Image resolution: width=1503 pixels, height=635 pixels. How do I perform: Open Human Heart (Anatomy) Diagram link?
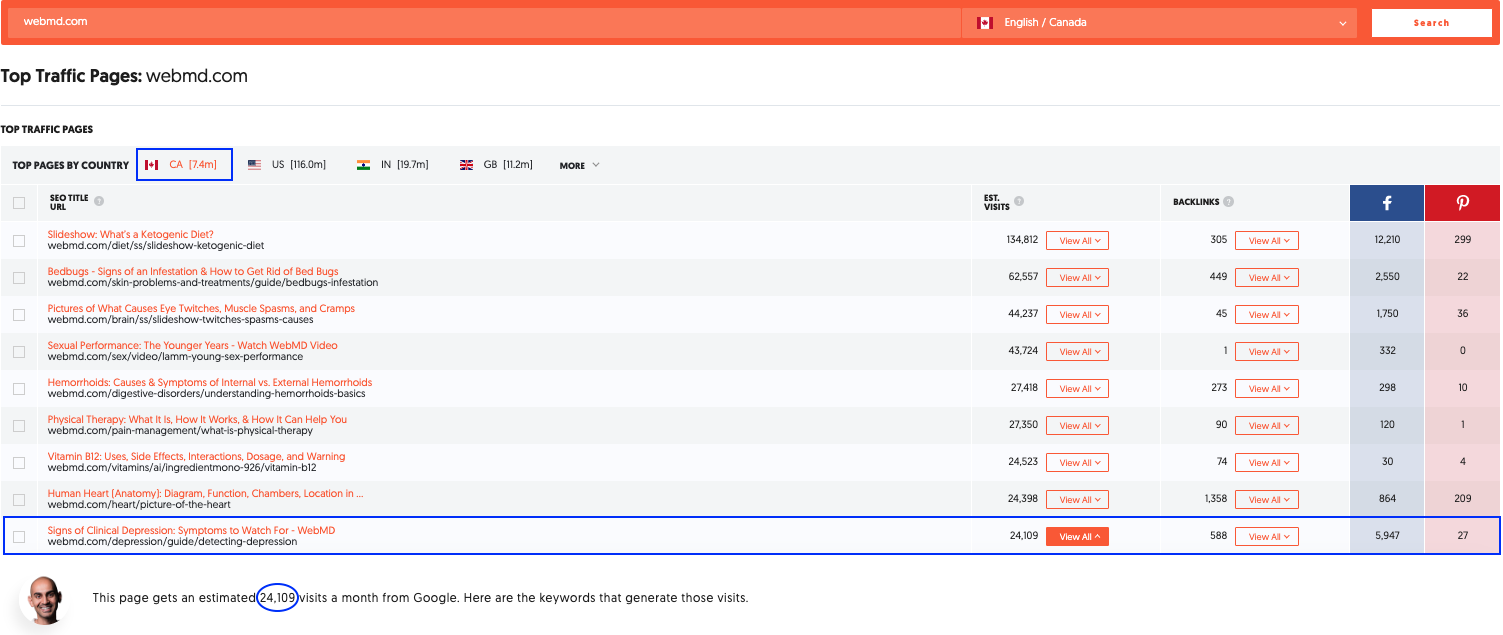tap(206, 494)
